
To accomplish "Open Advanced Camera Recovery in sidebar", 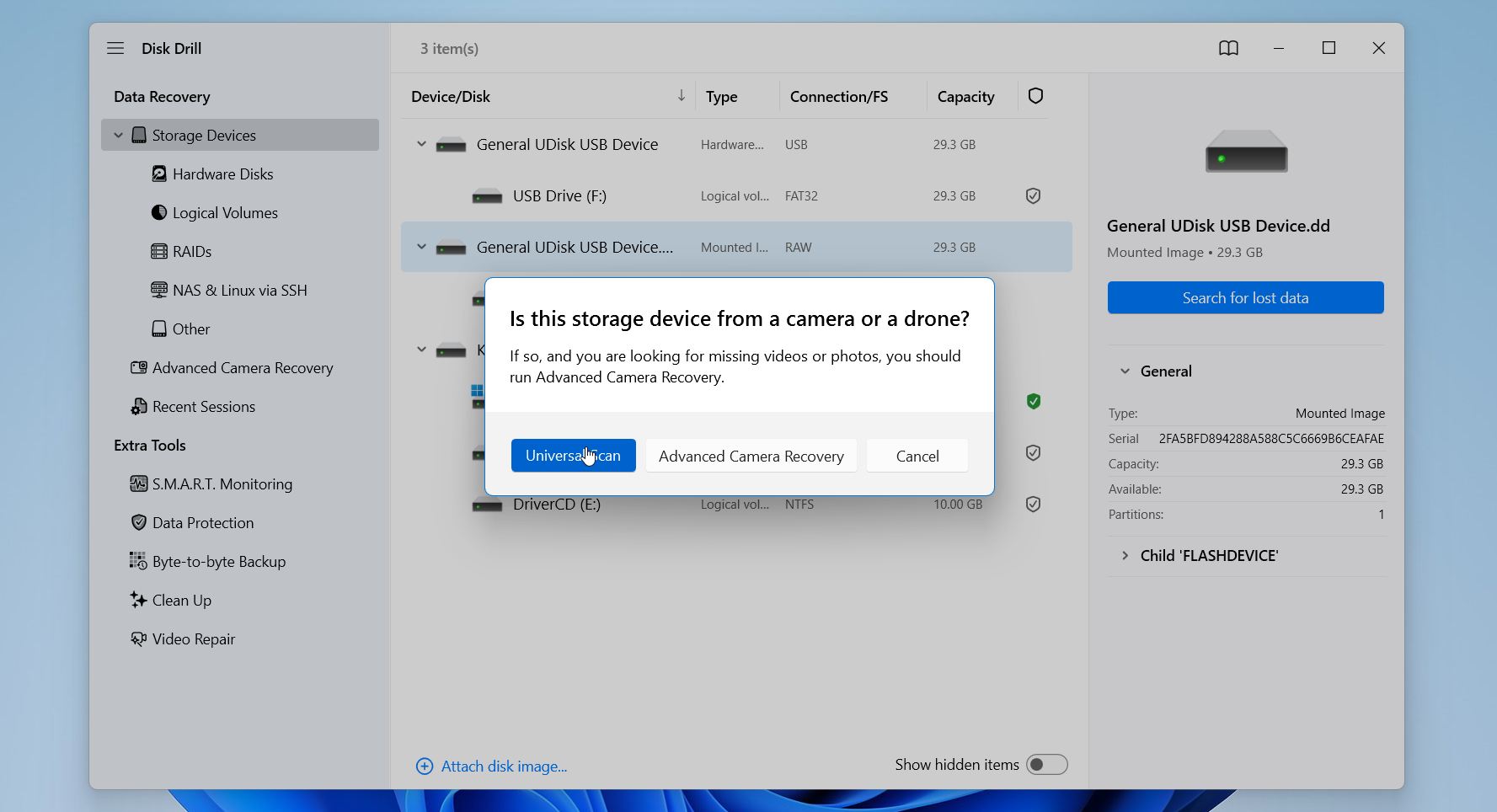I will click(242, 368).
